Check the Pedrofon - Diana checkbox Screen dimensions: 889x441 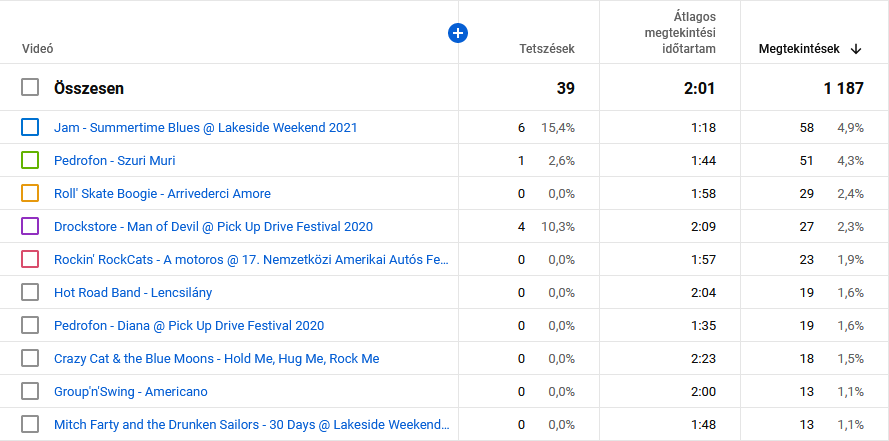click(30, 325)
